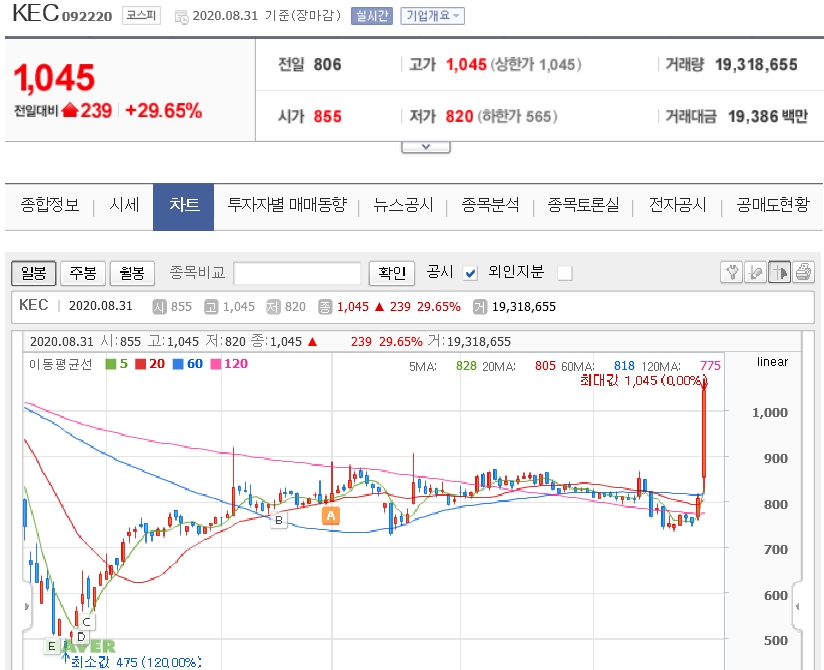Viewport: 824px width, 670px height.
Task: Print the chart with printer icon
Action: coord(803,272)
